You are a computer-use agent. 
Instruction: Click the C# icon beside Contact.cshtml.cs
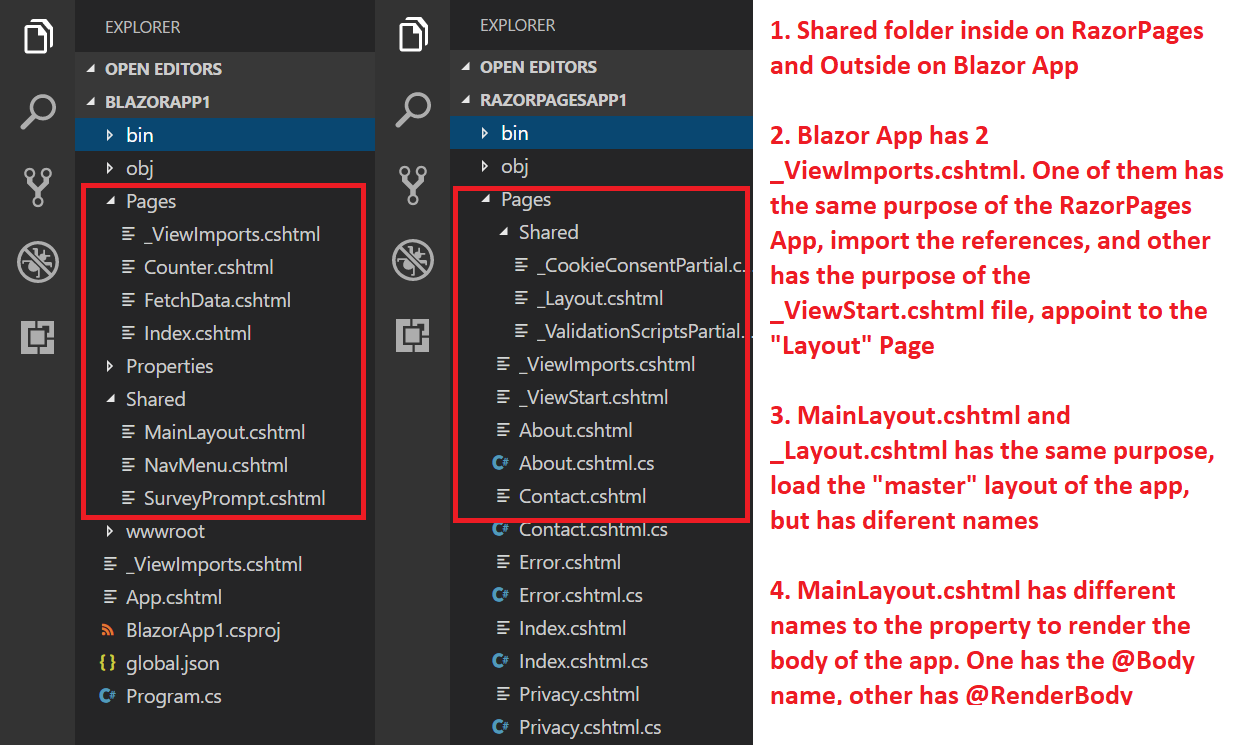[500, 529]
